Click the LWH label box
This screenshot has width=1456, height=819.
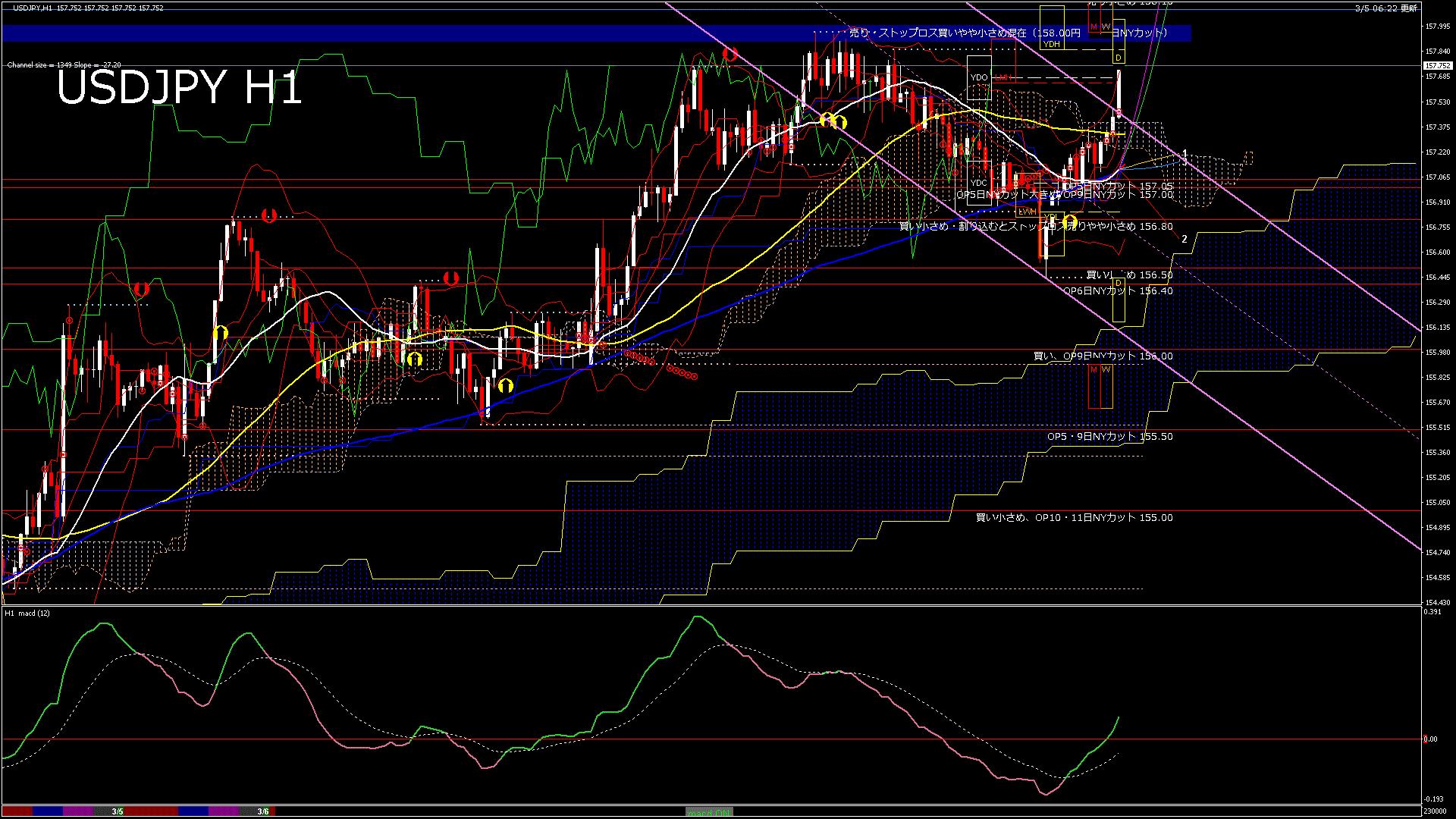(1027, 212)
